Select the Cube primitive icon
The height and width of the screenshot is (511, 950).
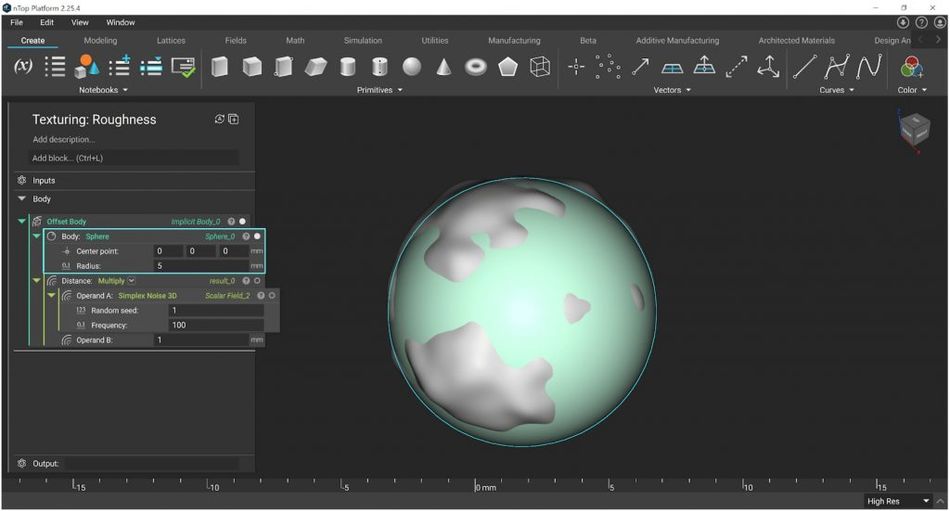click(x=252, y=66)
